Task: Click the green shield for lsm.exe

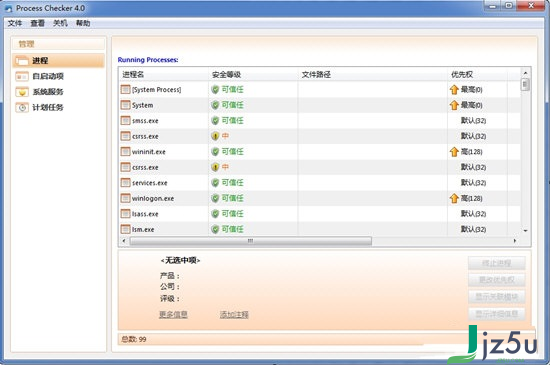Action: coord(215,229)
